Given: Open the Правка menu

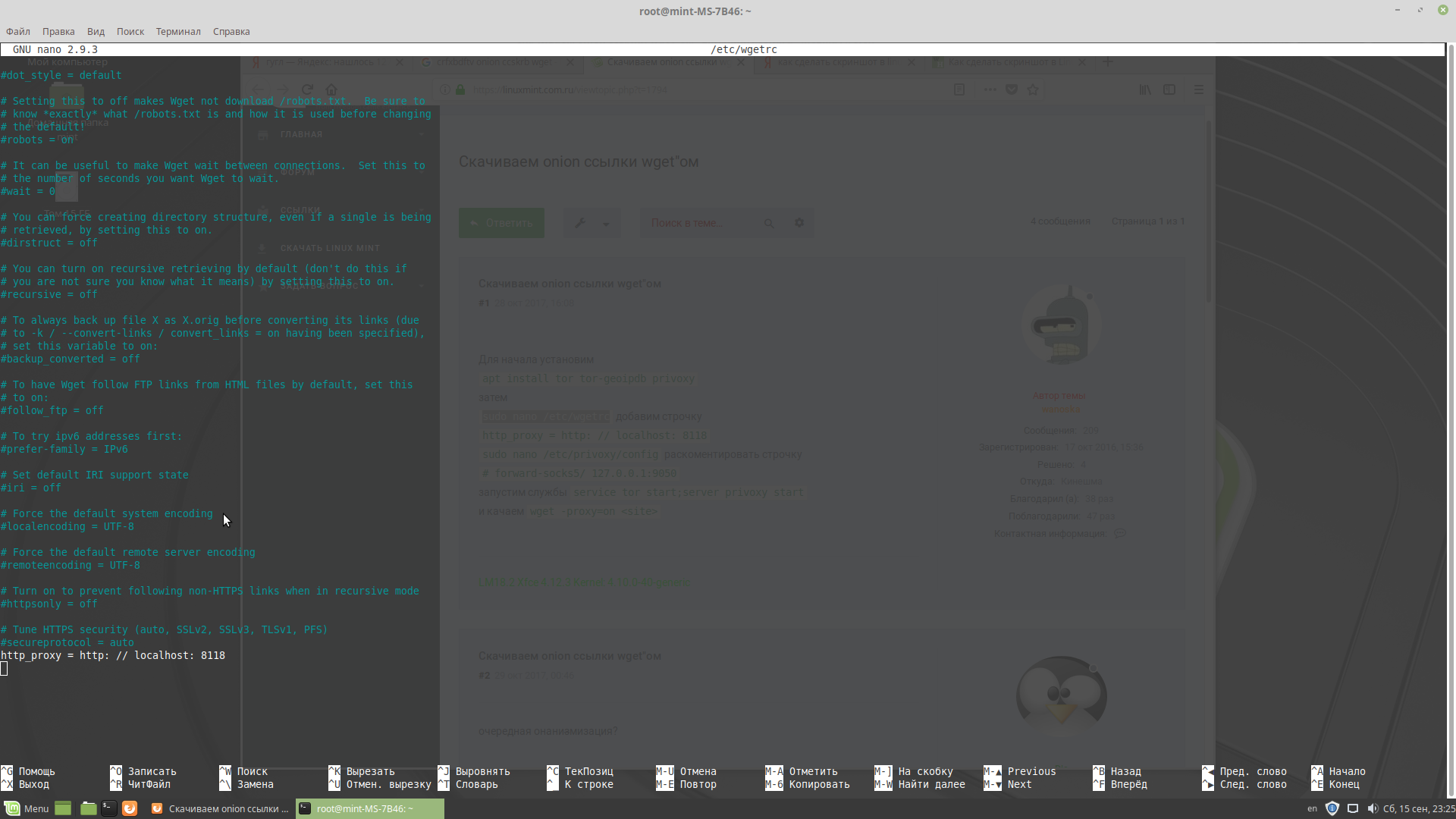Looking at the screenshot, I should (x=58, y=32).
